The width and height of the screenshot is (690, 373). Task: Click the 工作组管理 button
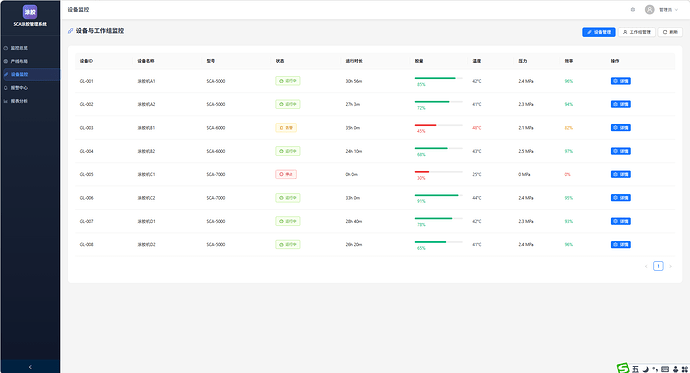point(637,32)
